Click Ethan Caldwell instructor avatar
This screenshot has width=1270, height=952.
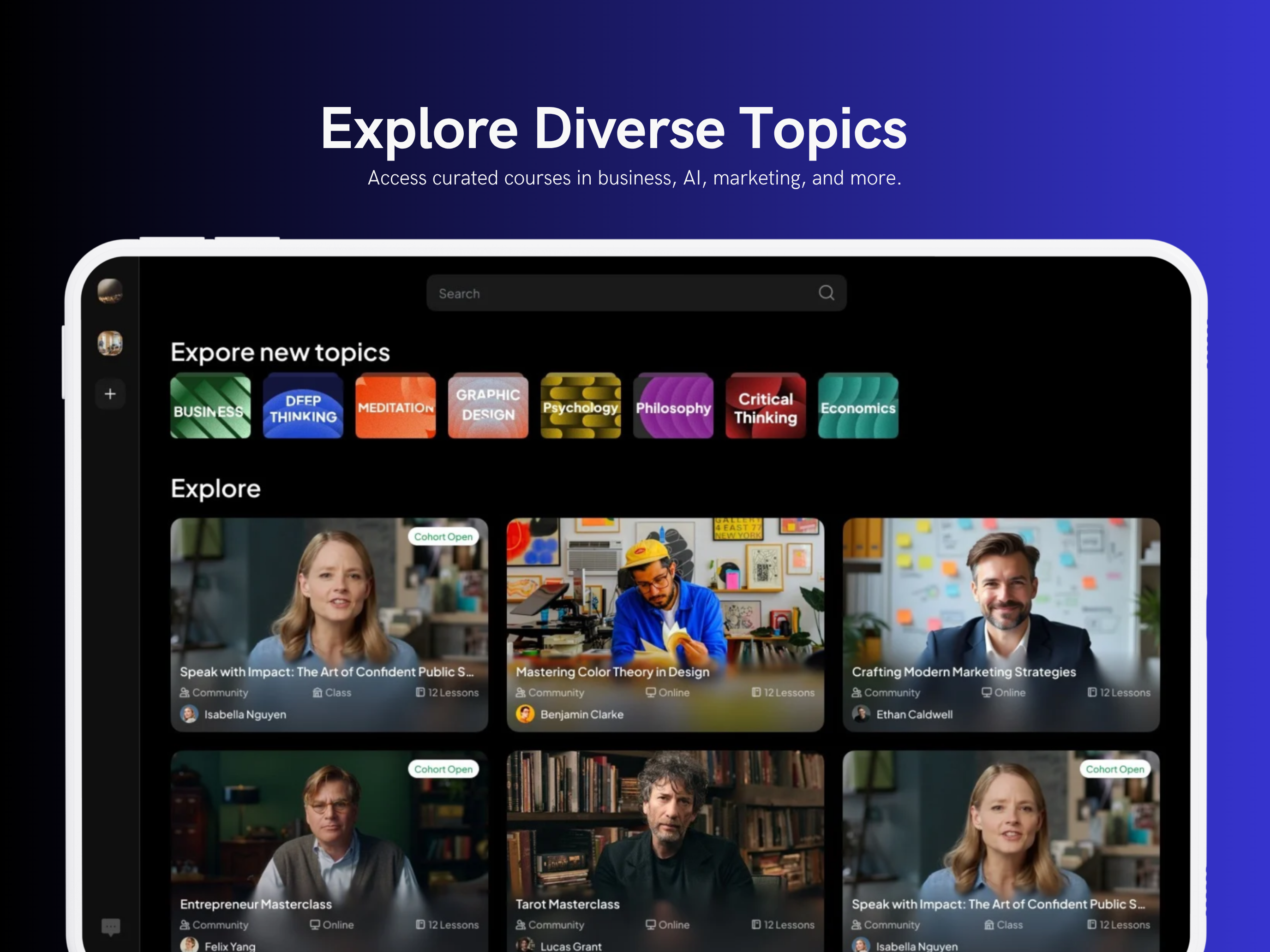[x=861, y=714]
